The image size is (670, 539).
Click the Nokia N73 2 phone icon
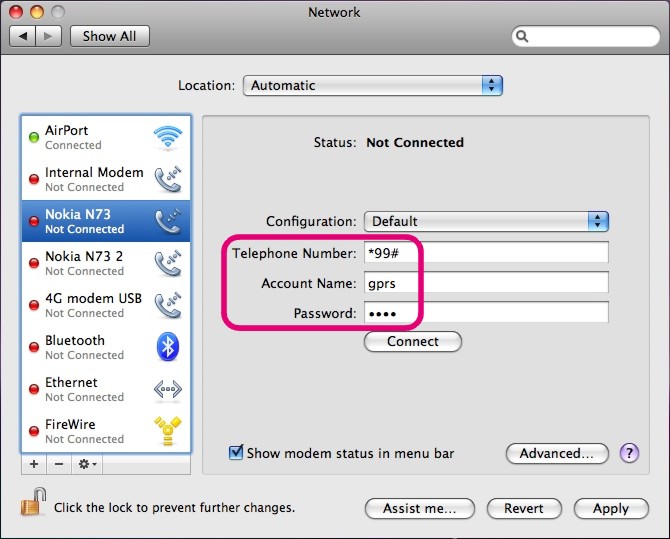(168, 263)
